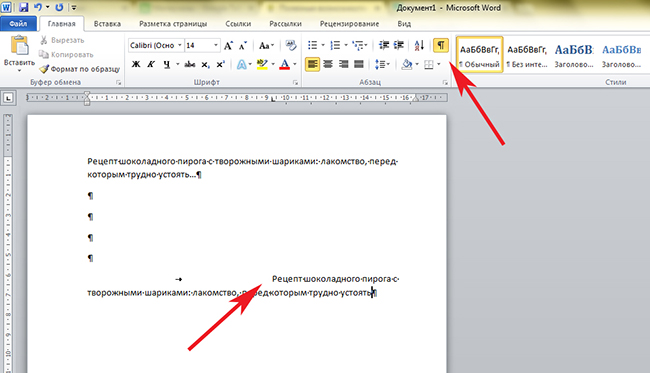
Task: Click the tab selector left of the ruler
Action: [8, 98]
